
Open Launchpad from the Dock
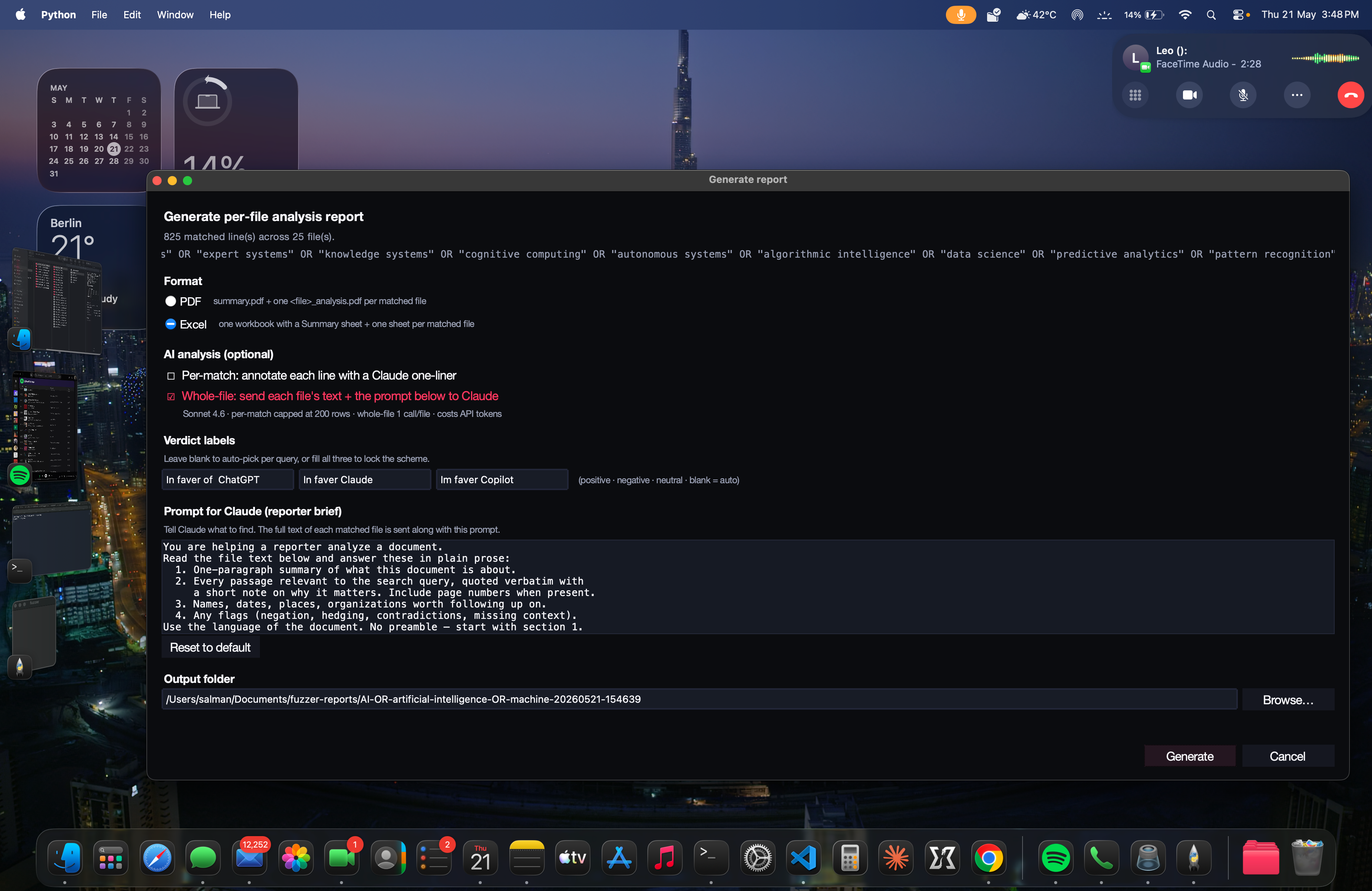point(111,857)
